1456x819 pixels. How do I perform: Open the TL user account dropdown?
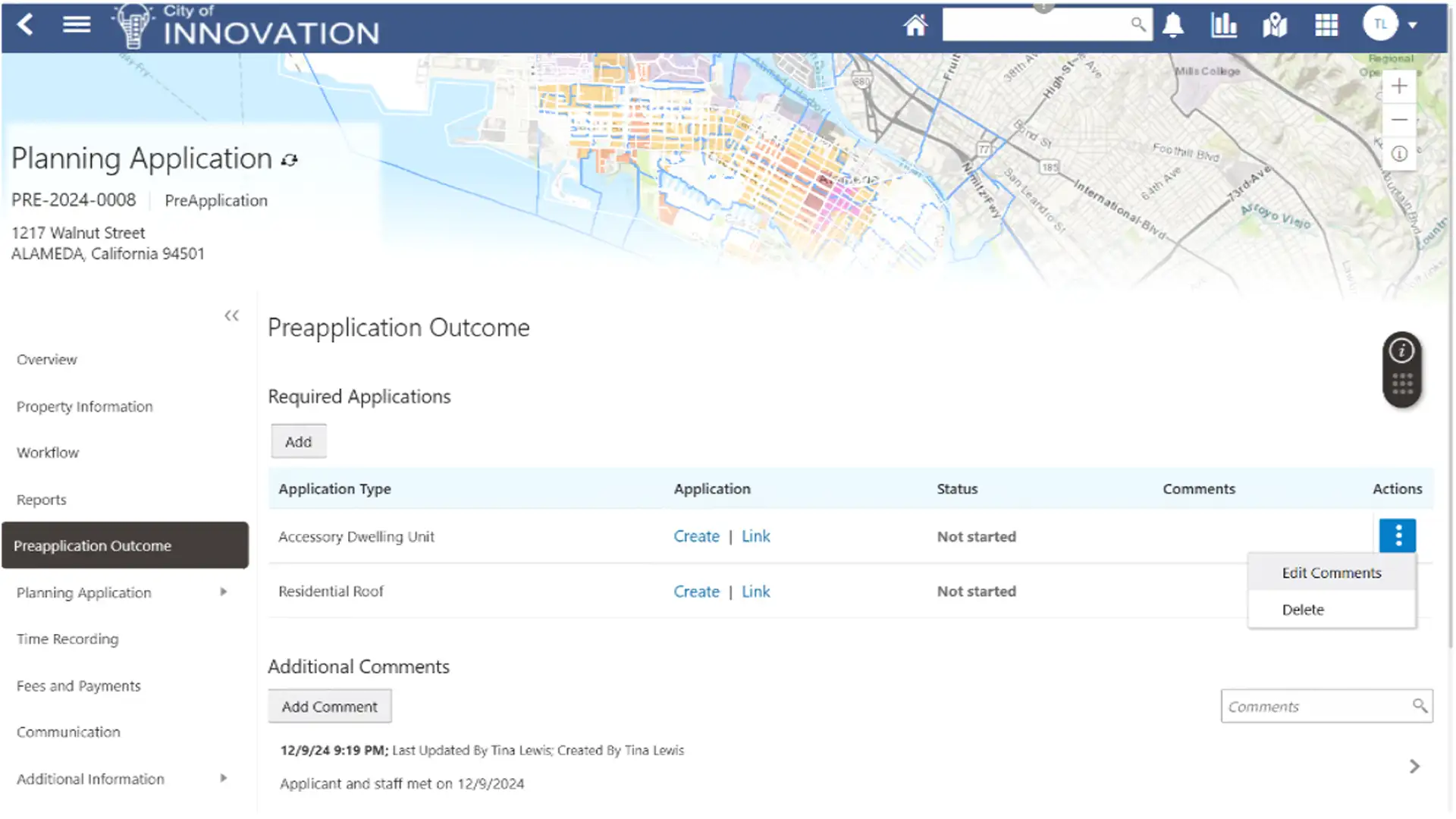click(1391, 25)
